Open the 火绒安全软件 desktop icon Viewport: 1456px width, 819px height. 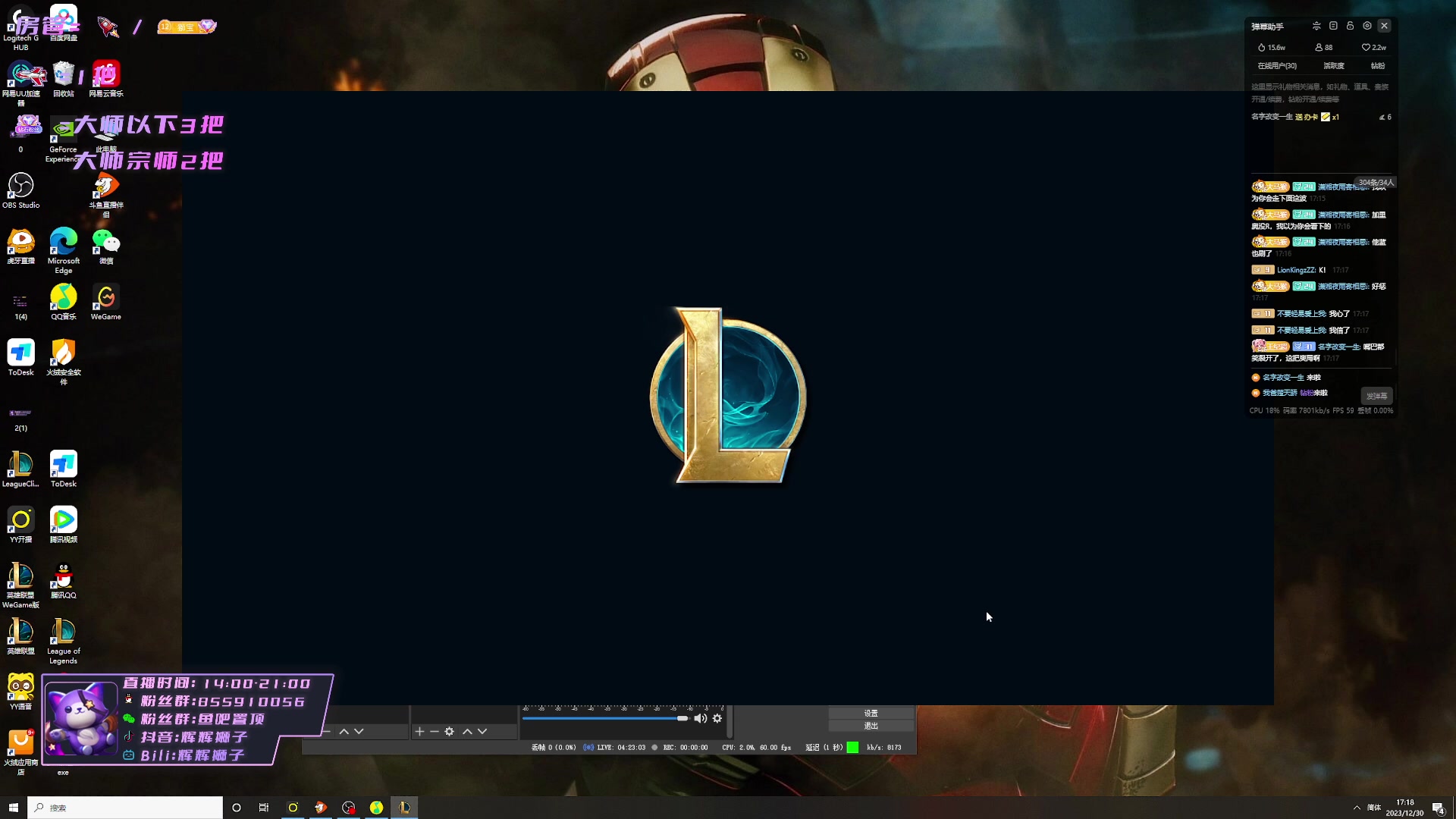[64, 362]
